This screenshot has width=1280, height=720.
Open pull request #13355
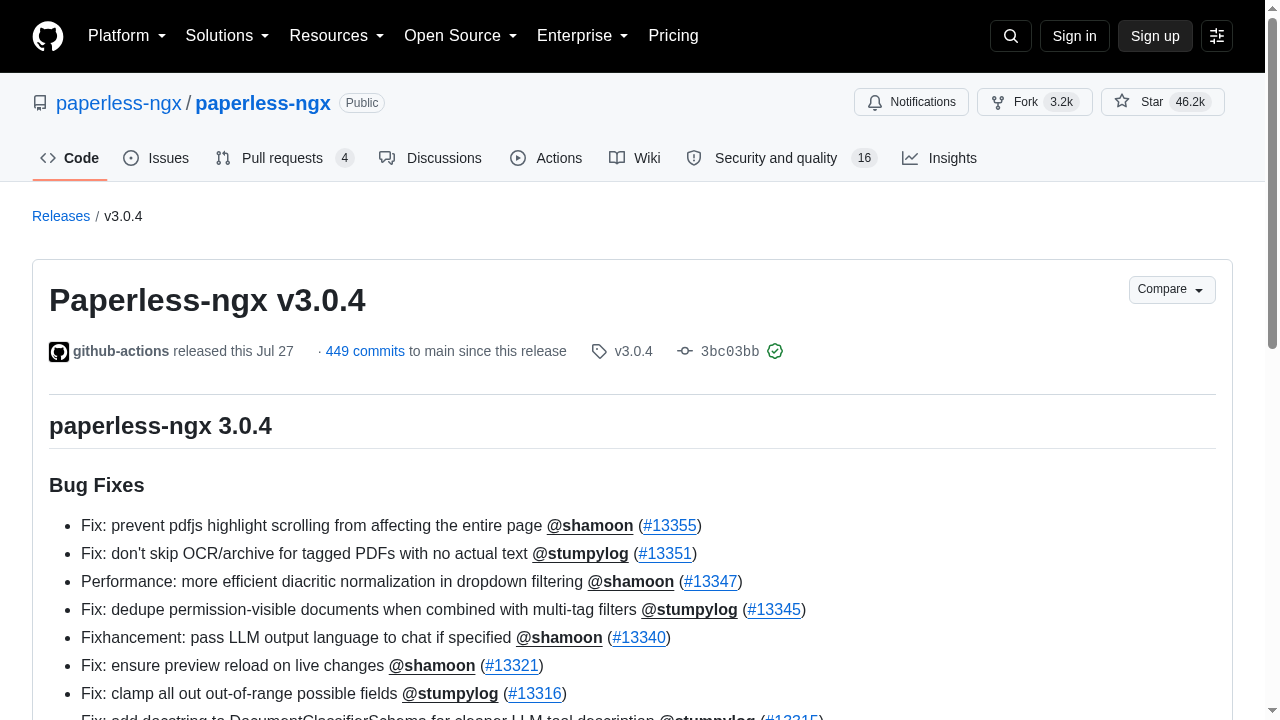point(670,525)
